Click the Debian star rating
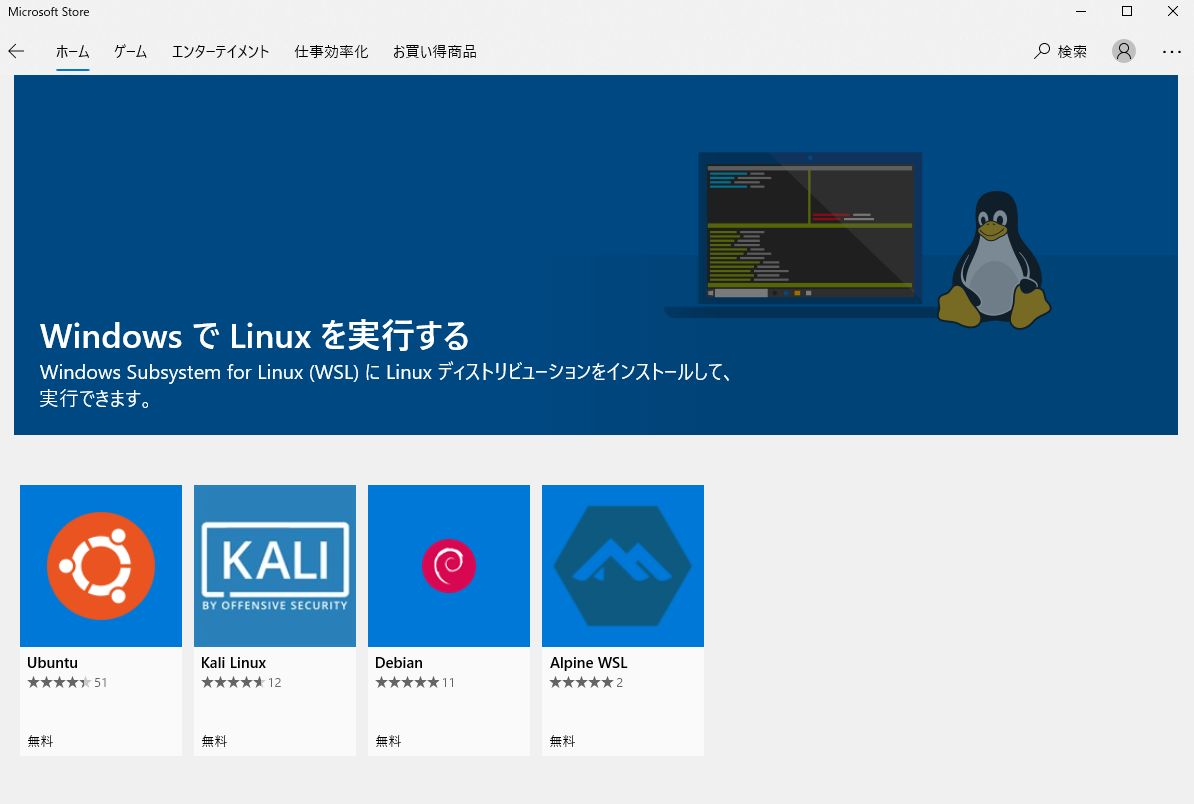Image resolution: width=1194 pixels, height=804 pixels. tap(407, 682)
